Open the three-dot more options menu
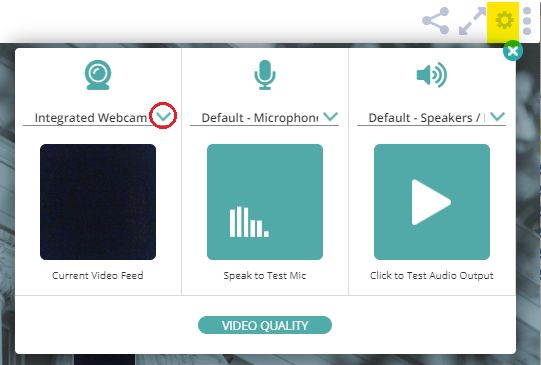541x365 pixels. pos(527,21)
